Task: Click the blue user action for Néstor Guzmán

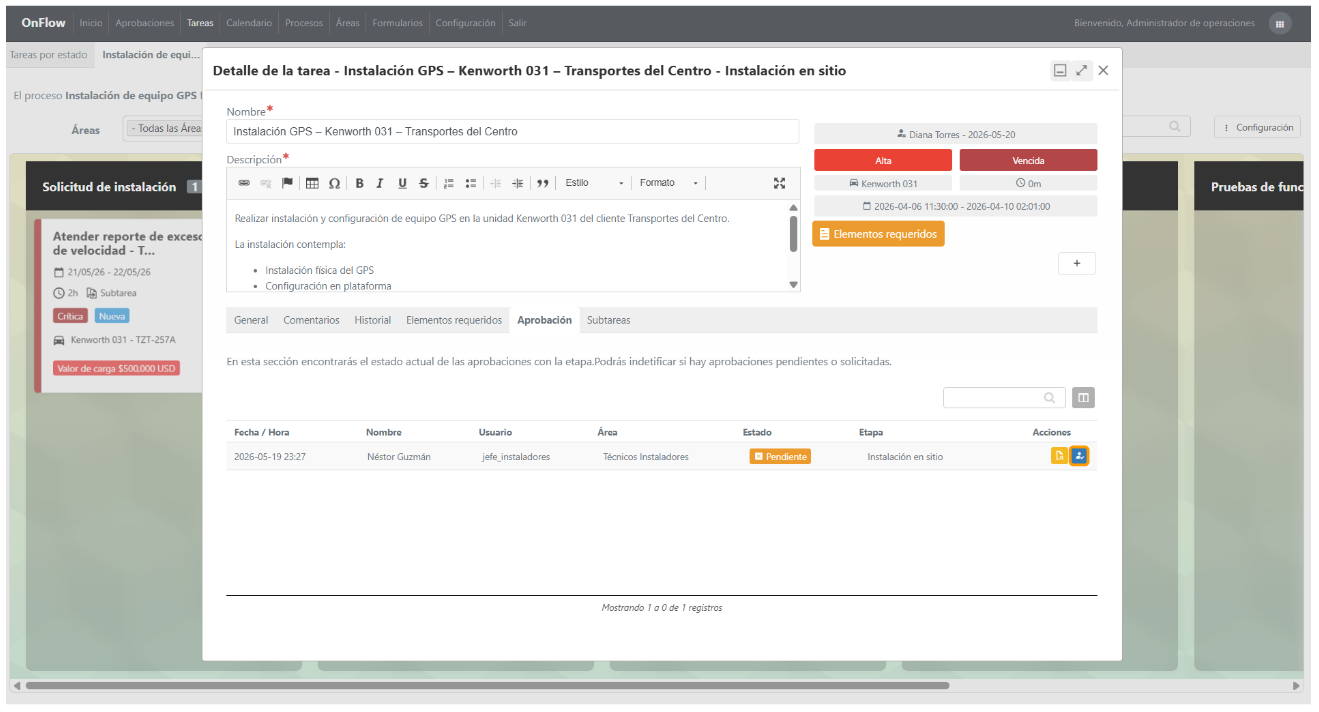Action: [1079, 456]
